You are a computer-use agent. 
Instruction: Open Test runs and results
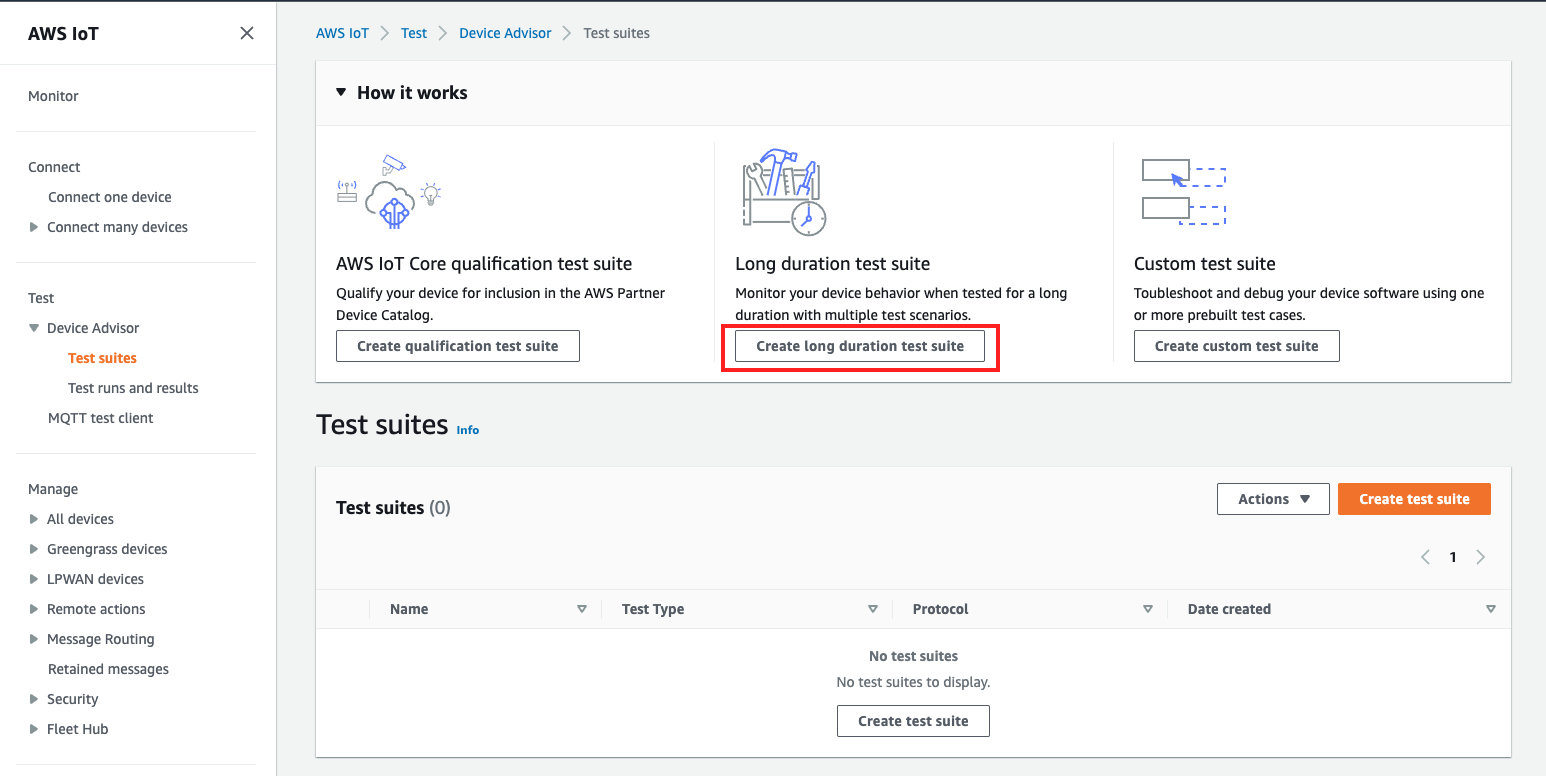click(132, 388)
